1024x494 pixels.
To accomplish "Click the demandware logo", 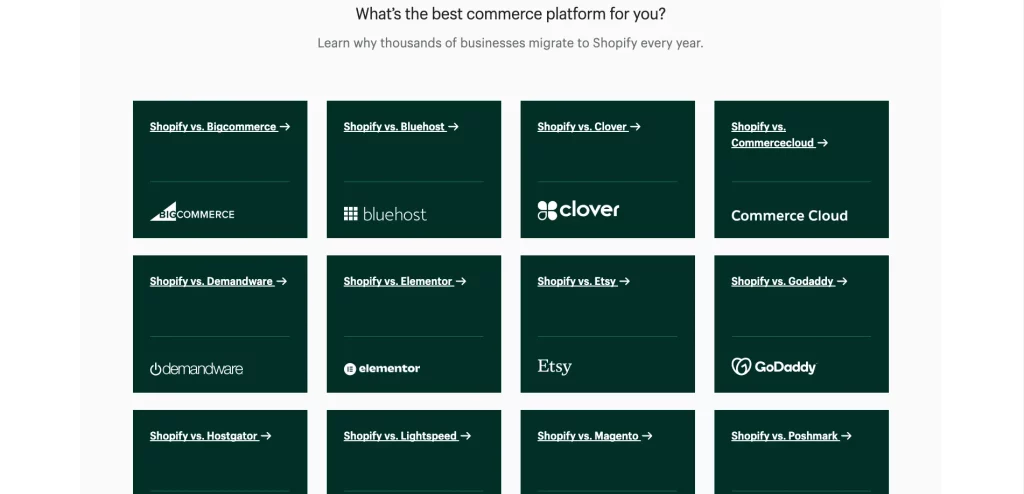I will (197, 369).
